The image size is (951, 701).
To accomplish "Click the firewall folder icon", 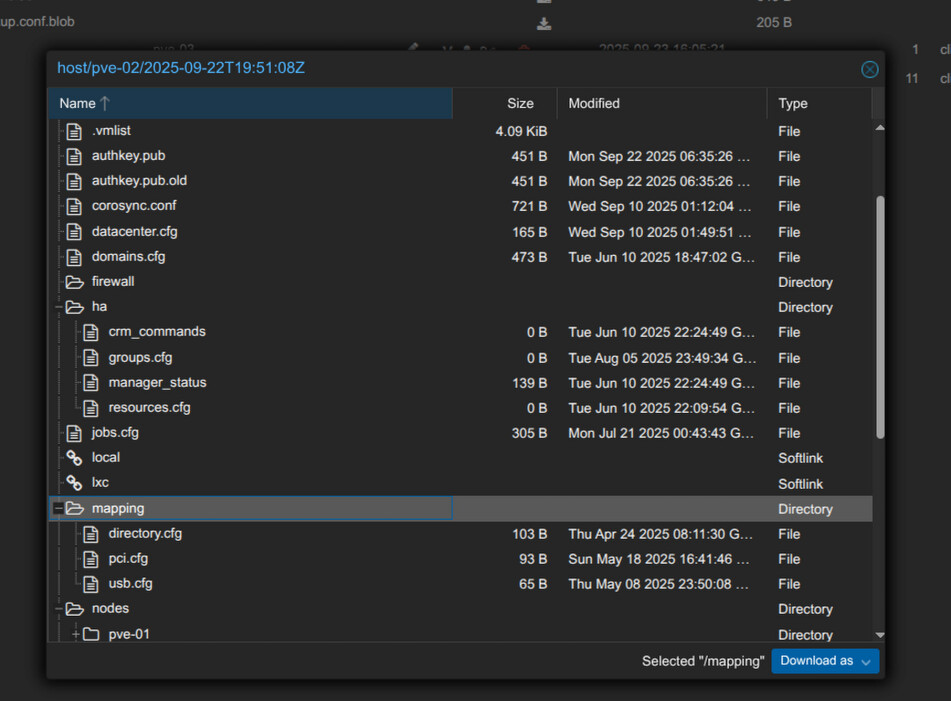I will coord(74,282).
